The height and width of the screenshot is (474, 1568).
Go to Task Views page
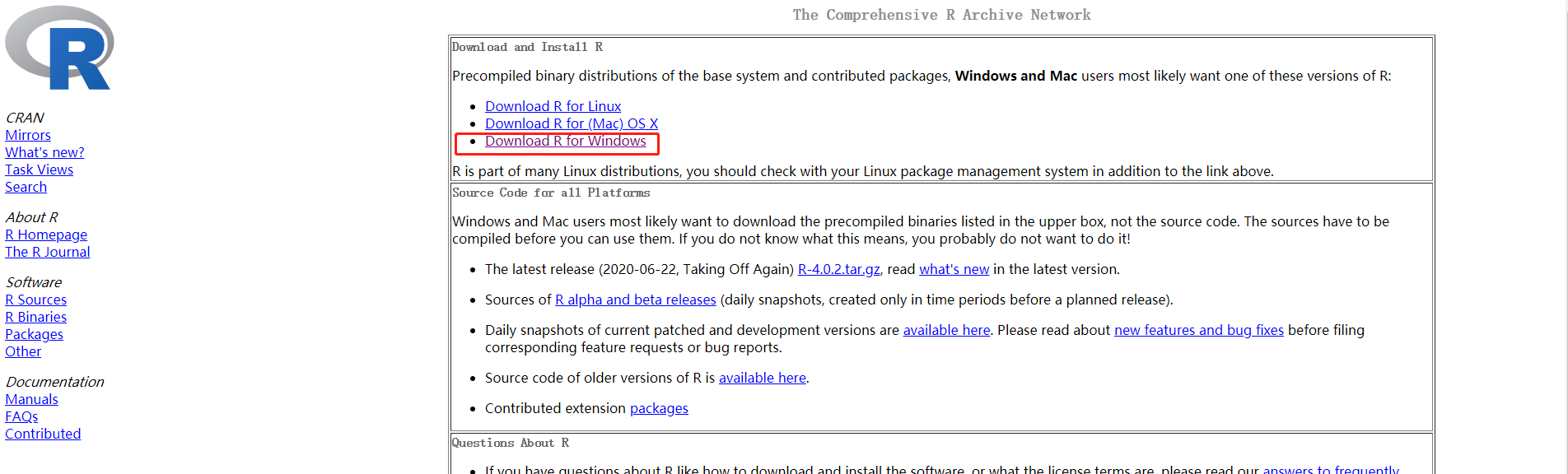(39, 170)
